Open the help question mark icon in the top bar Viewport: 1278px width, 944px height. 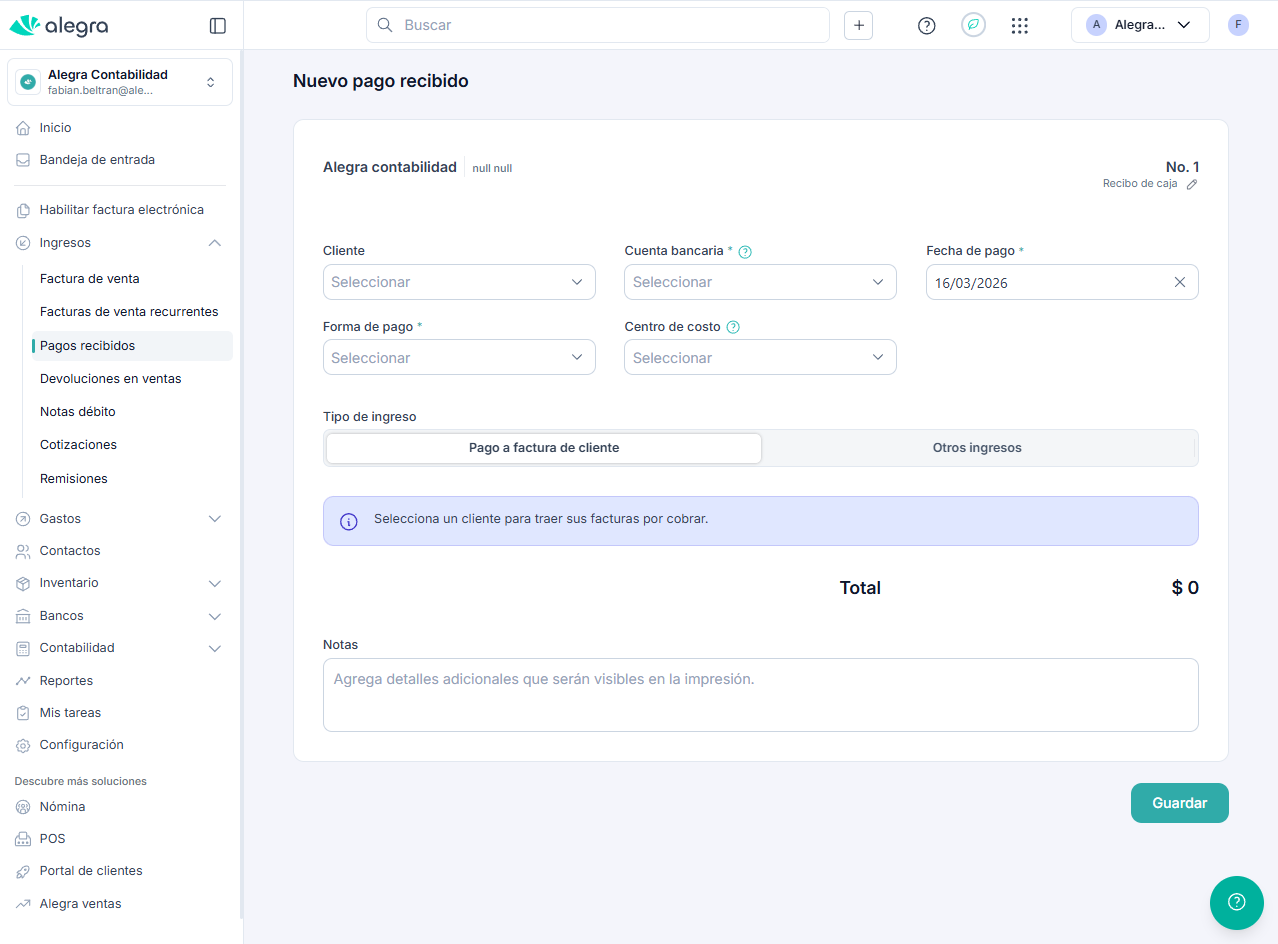[x=926, y=26]
